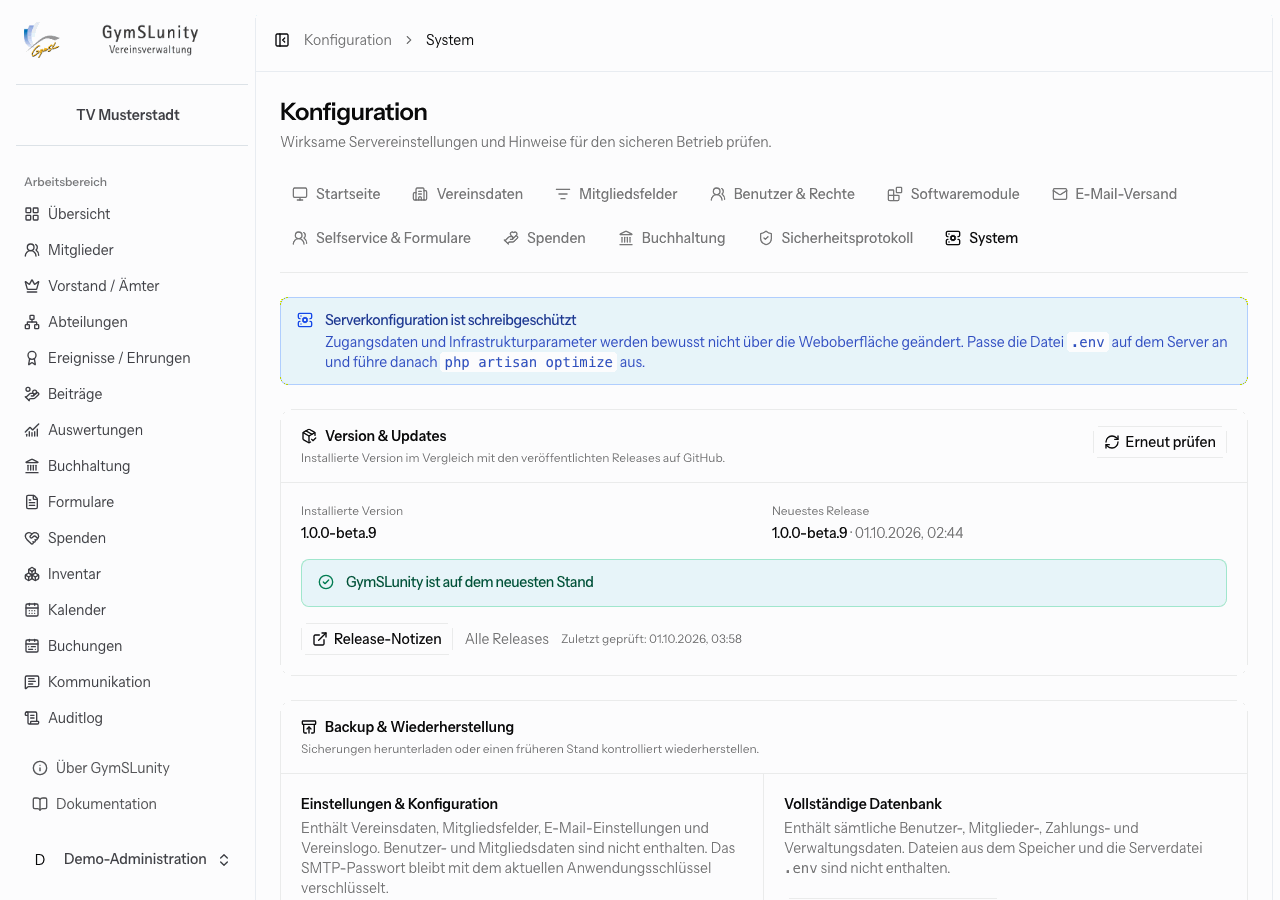Switch to E-Mail-Versand tab
Viewport: 1280px width, 900px height.
click(1114, 194)
